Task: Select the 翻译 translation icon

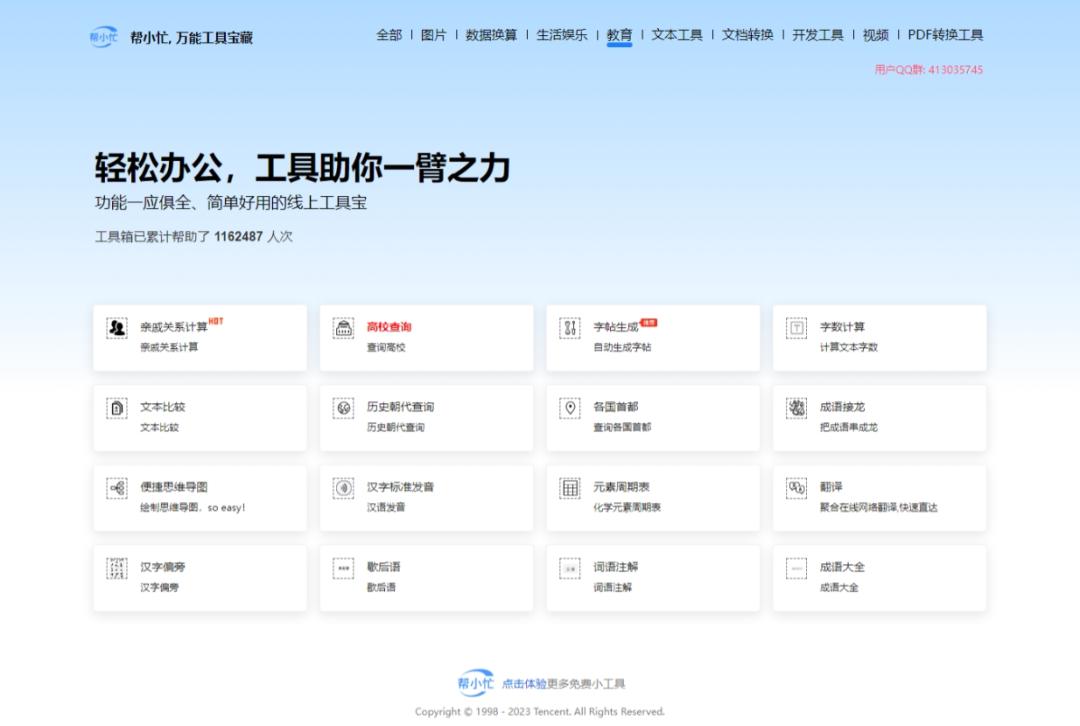Action: [797, 488]
